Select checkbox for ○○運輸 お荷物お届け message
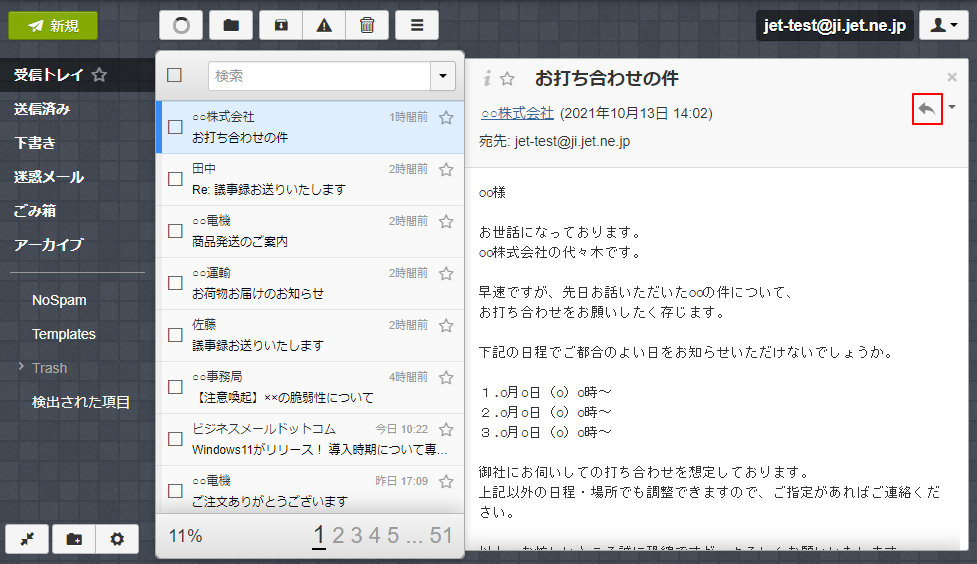The image size is (977, 564). coord(175,283)
